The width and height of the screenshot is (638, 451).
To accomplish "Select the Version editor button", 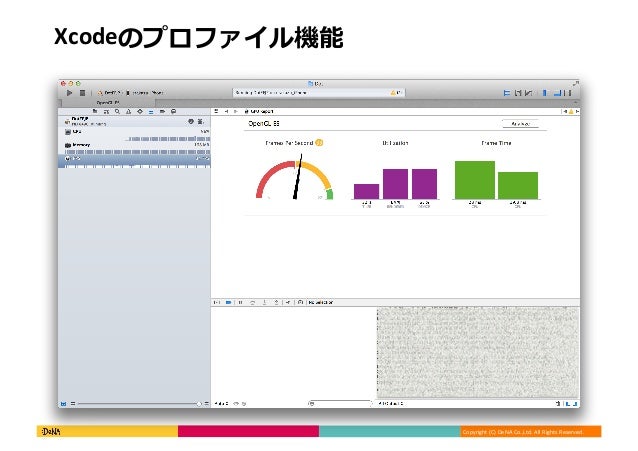I will pyautogui.click(x=529, y=93).
